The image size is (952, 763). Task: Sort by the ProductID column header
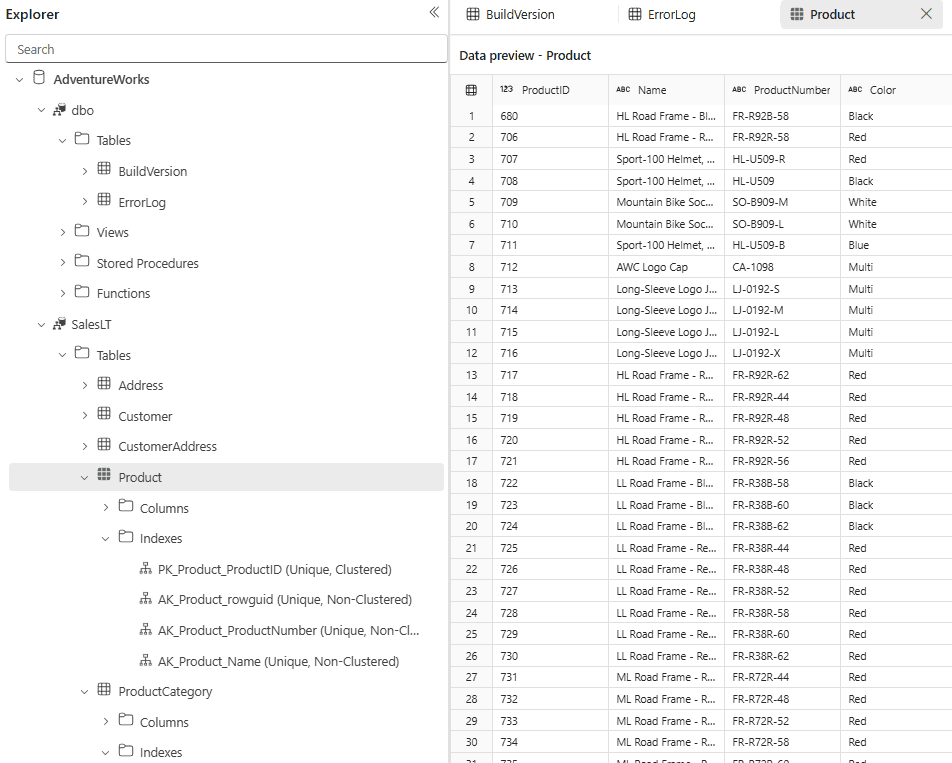click(x=550, y=90)
